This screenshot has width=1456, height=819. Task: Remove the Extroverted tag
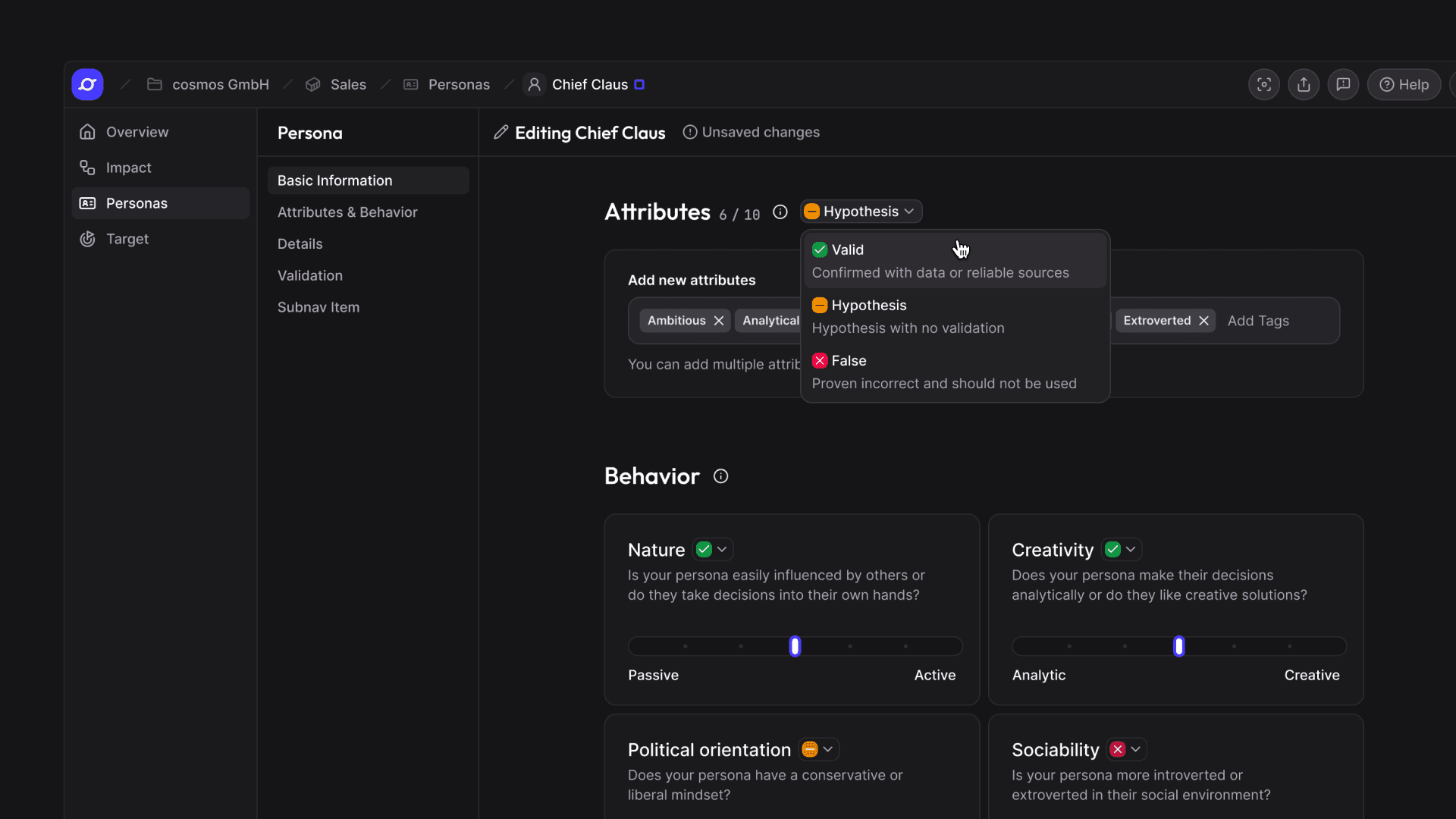click(1203, 321)
